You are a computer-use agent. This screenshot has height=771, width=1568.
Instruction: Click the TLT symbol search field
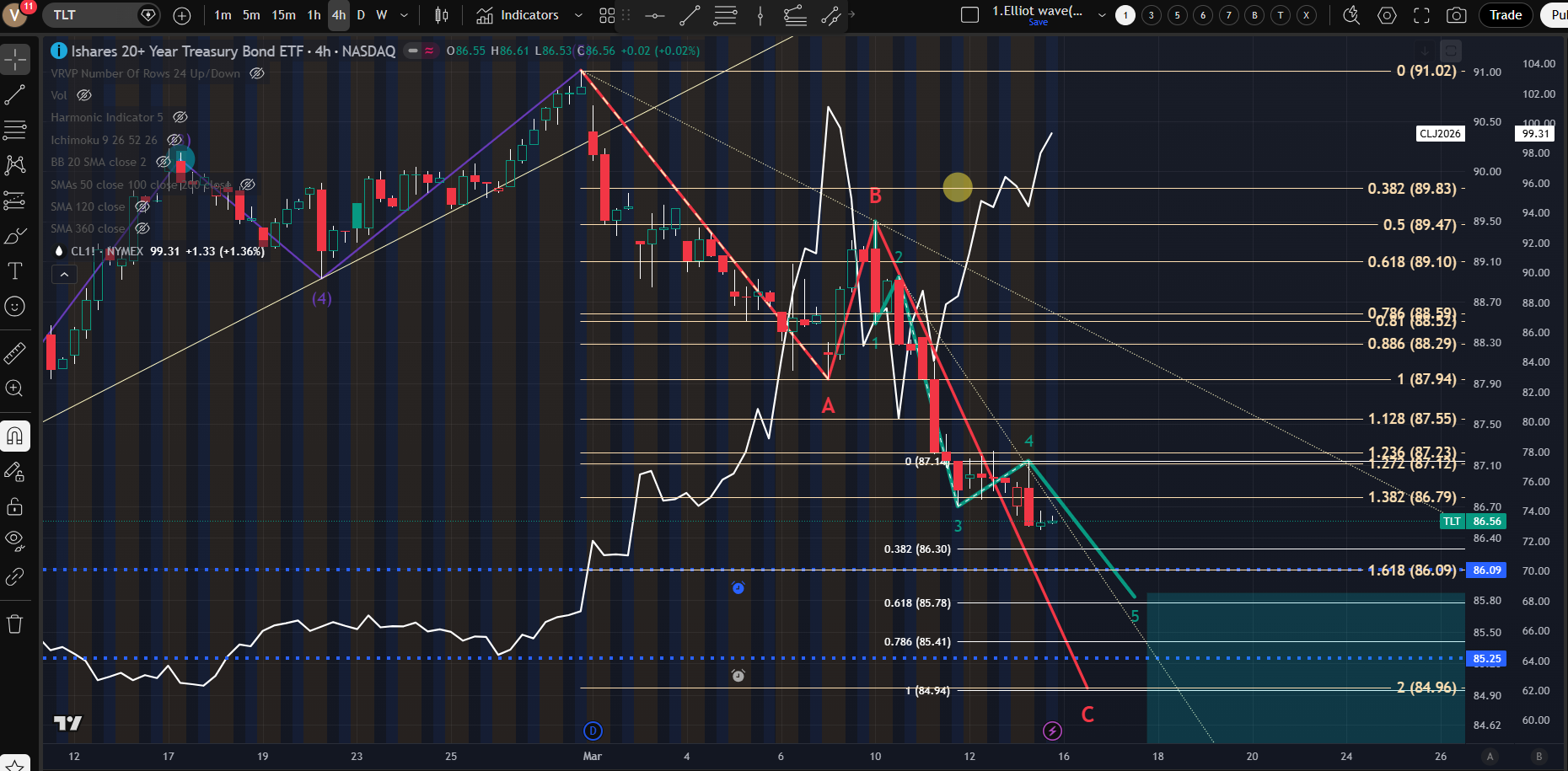coord(91,15)
